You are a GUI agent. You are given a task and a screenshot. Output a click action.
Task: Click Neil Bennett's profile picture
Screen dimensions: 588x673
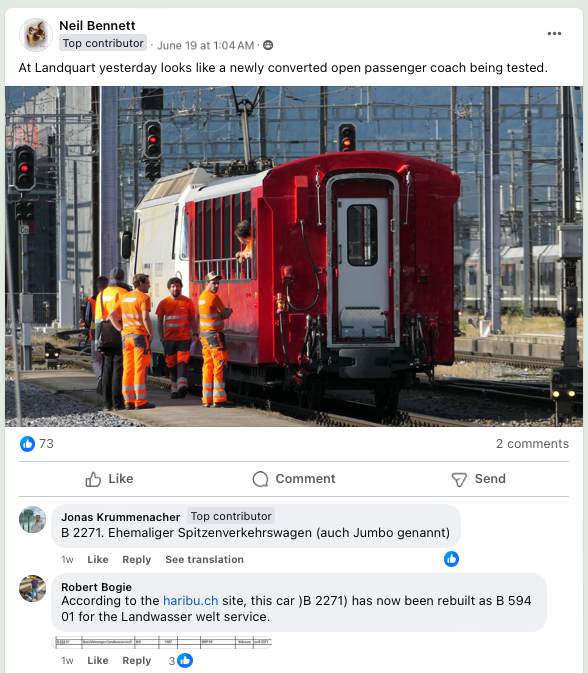tap(36, 35)
